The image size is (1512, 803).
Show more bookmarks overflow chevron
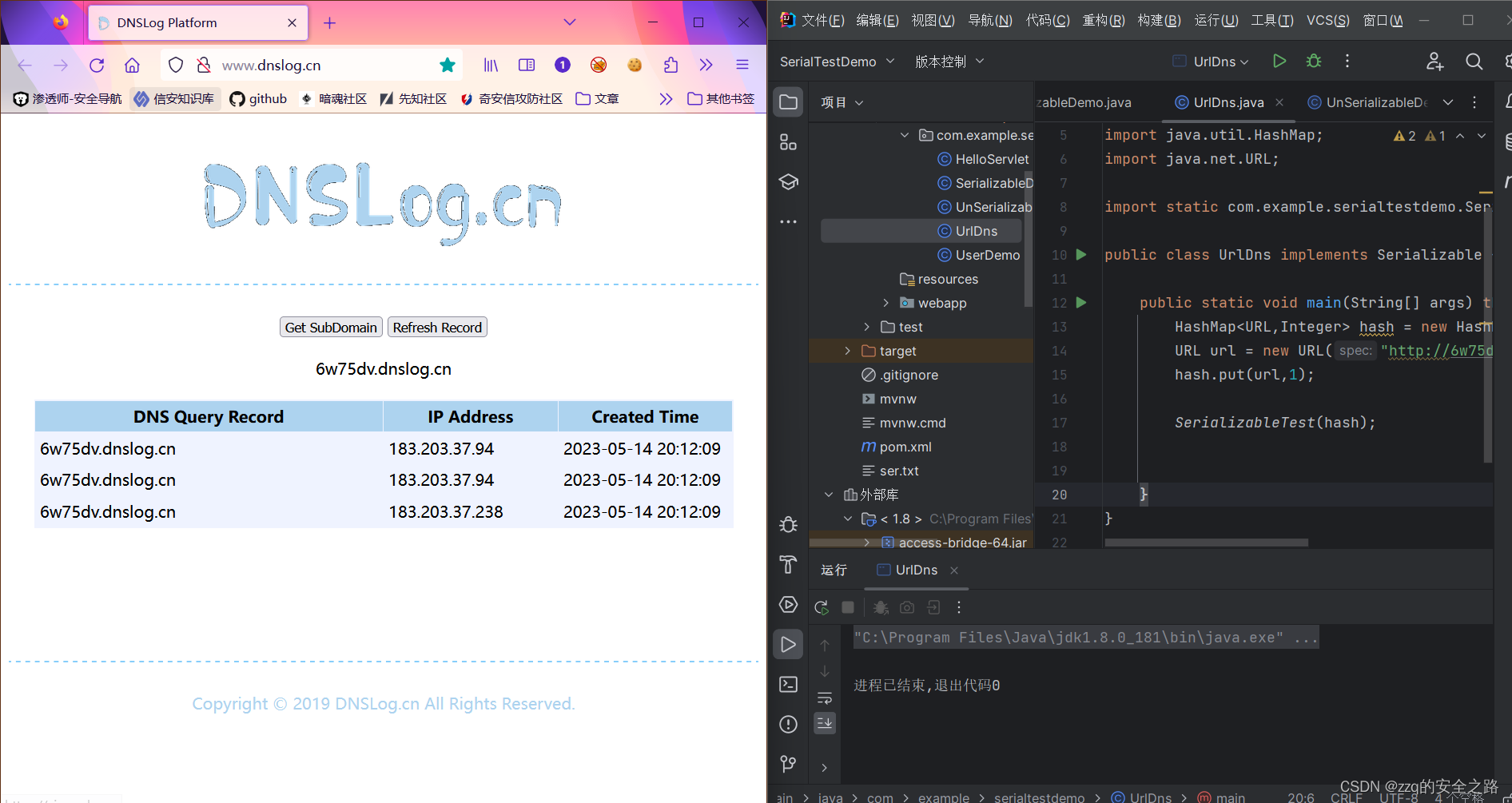tap(666, 99)
